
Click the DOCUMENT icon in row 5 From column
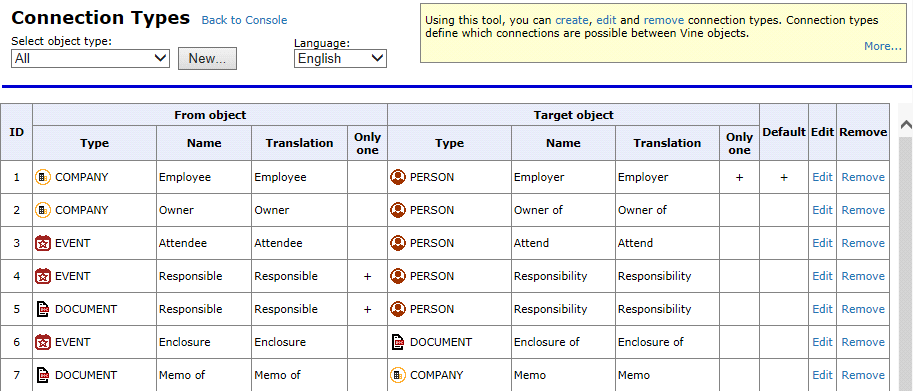coord(43,309)
